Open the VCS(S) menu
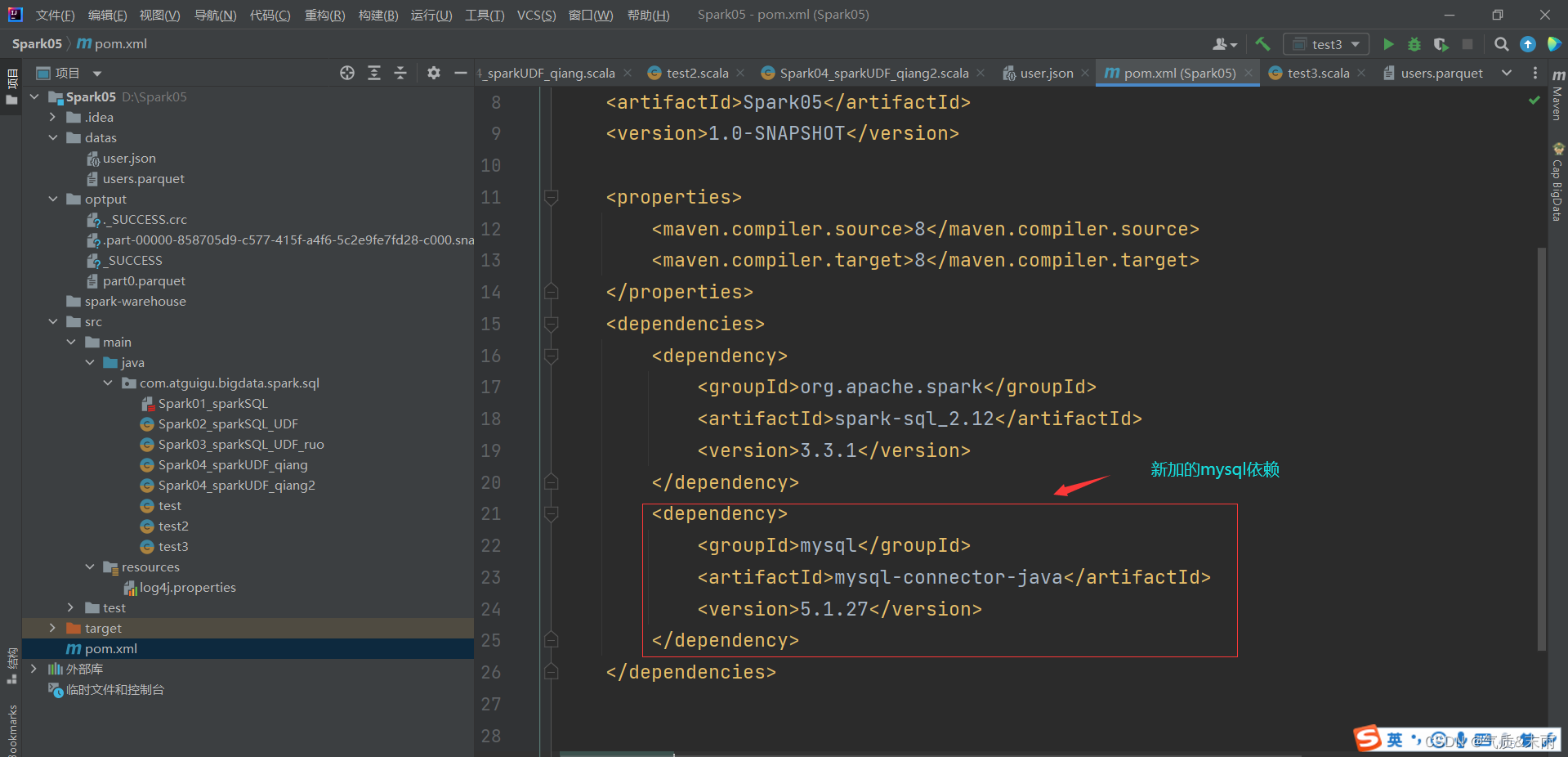1568x757 pixels. click(x=536, y=15)
